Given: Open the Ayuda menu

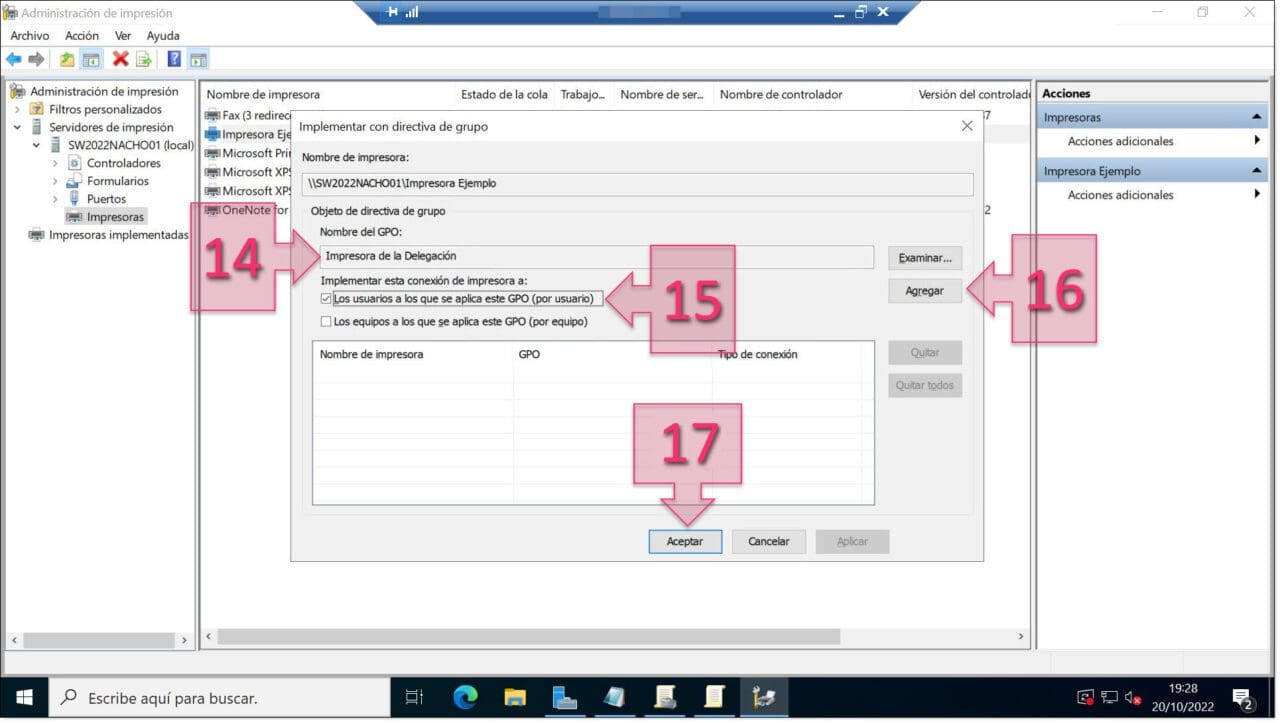Looking at the screenshot, I should 163,35.
